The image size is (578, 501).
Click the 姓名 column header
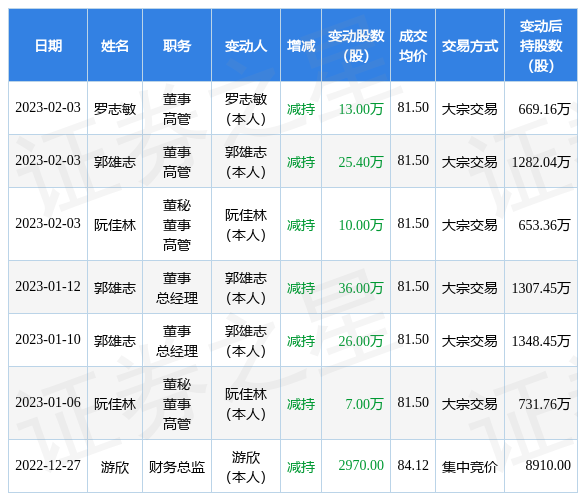115,46
